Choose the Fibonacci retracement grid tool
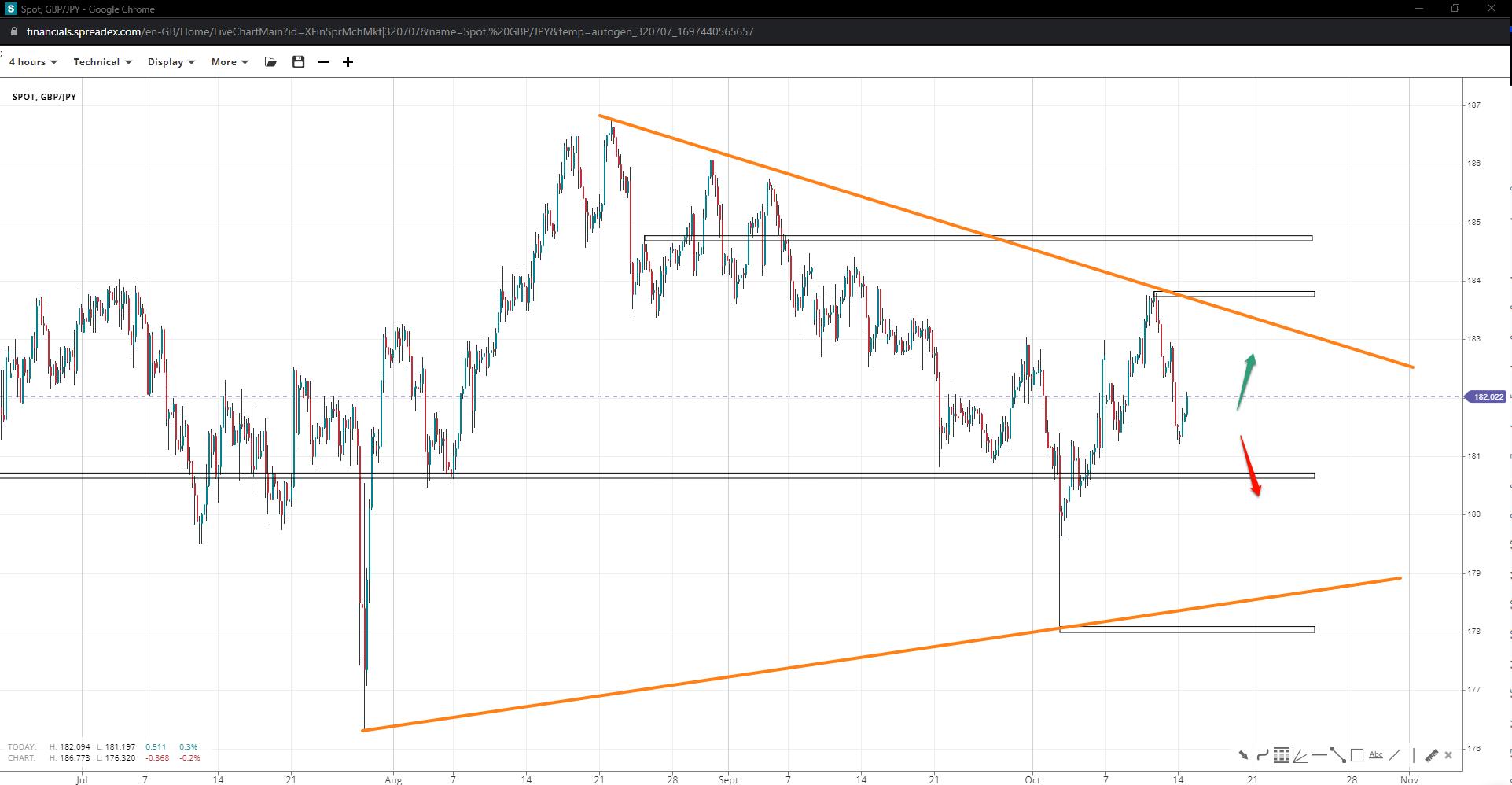 [1282, 755]
